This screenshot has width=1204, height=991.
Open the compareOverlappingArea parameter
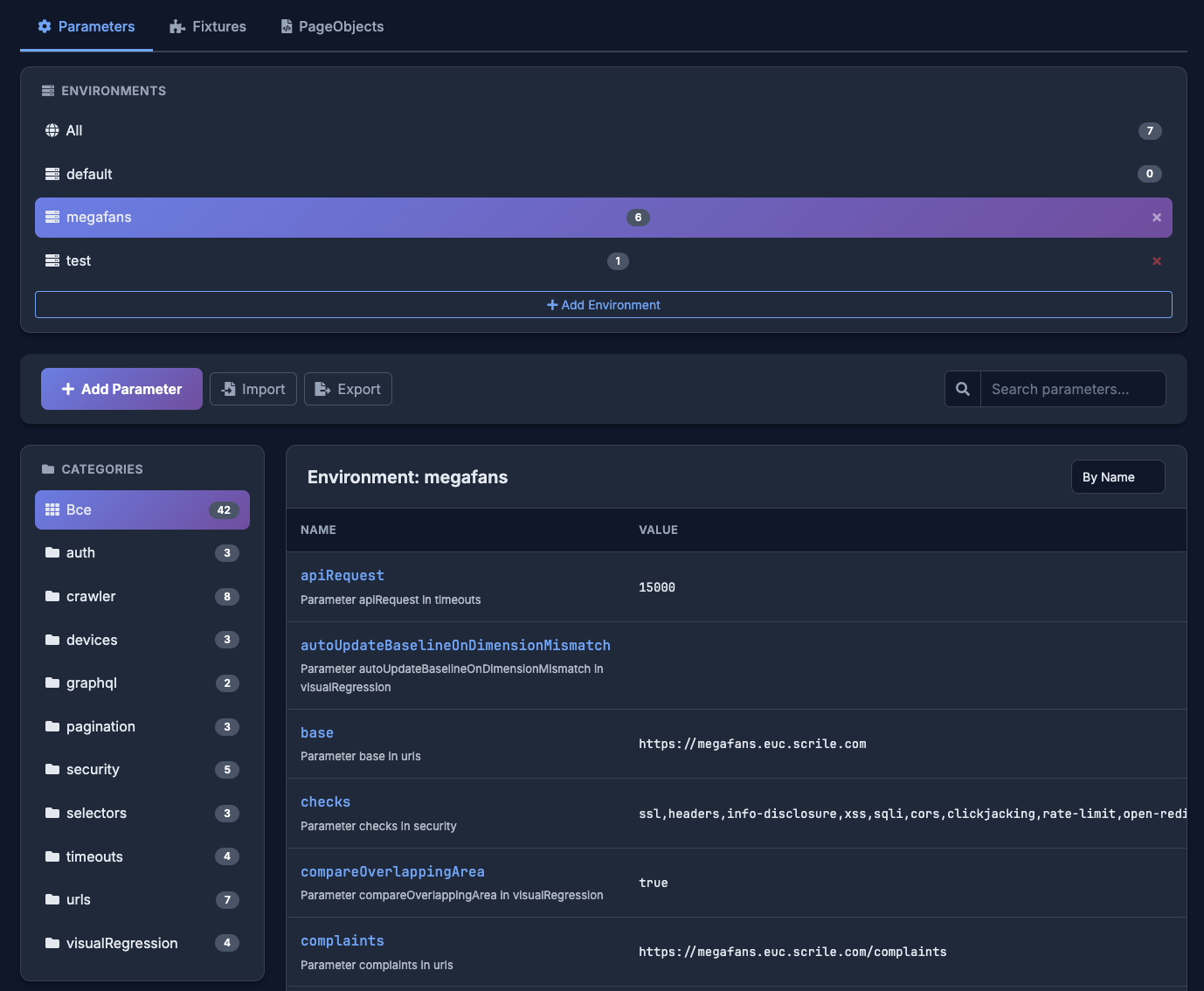pos(392,871)
